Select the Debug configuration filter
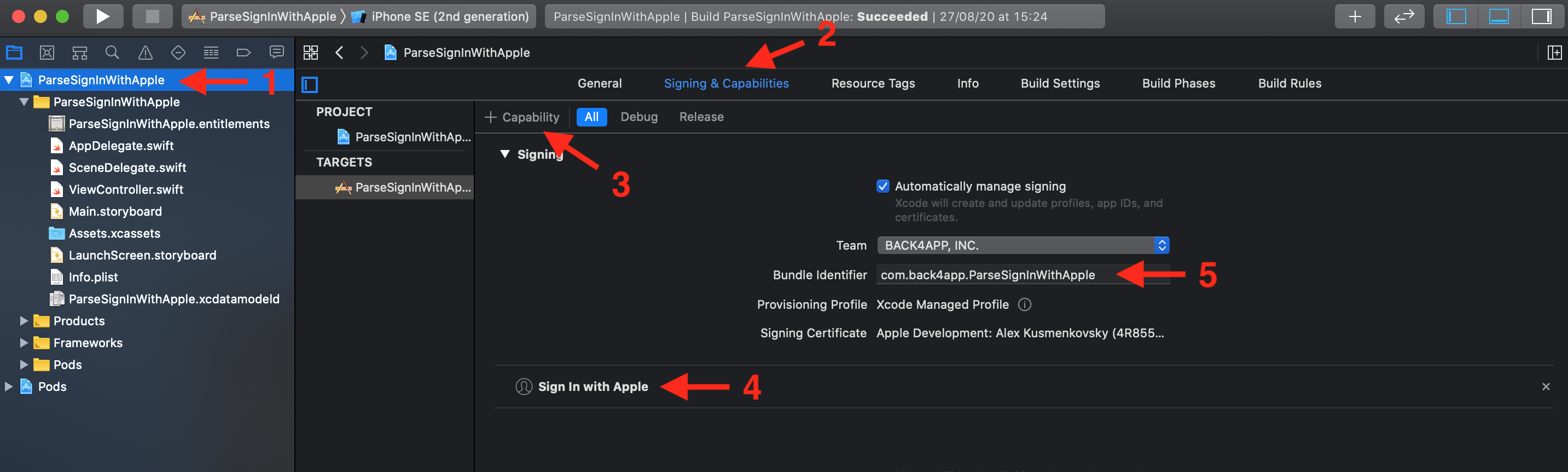The image size is (1568, 472). 639,117
